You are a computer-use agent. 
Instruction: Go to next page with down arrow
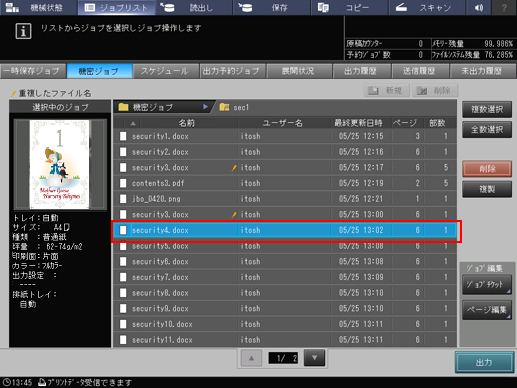click(314, 358)
